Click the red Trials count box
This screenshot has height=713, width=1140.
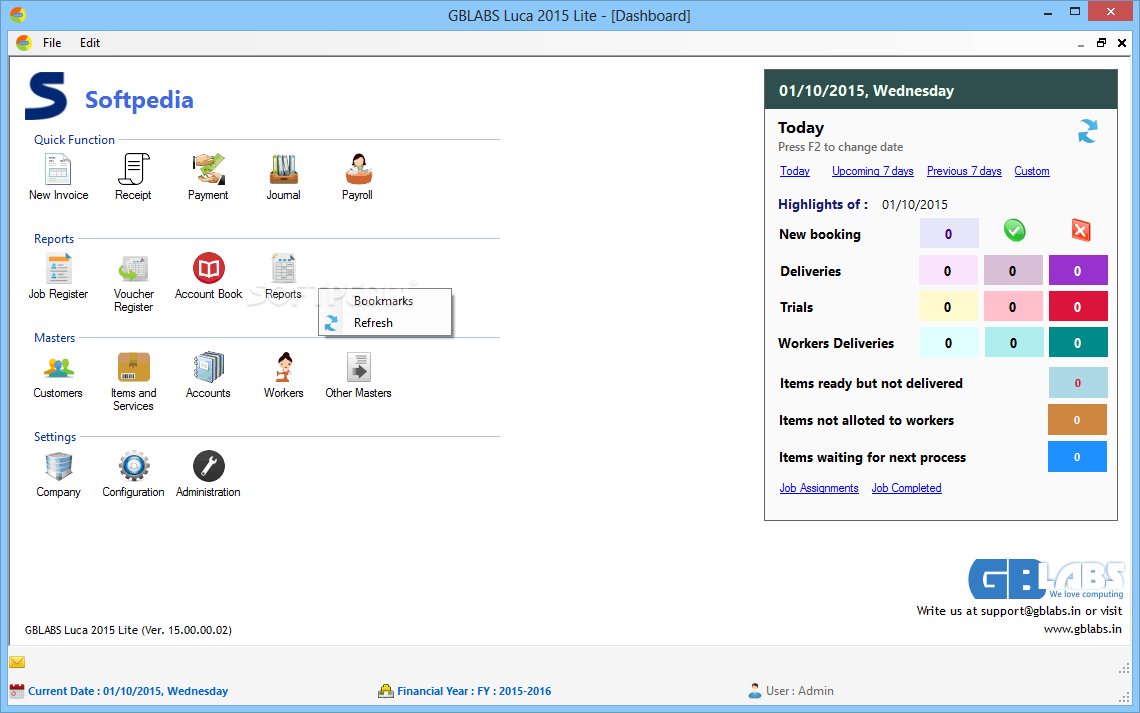click(1078, 307)
